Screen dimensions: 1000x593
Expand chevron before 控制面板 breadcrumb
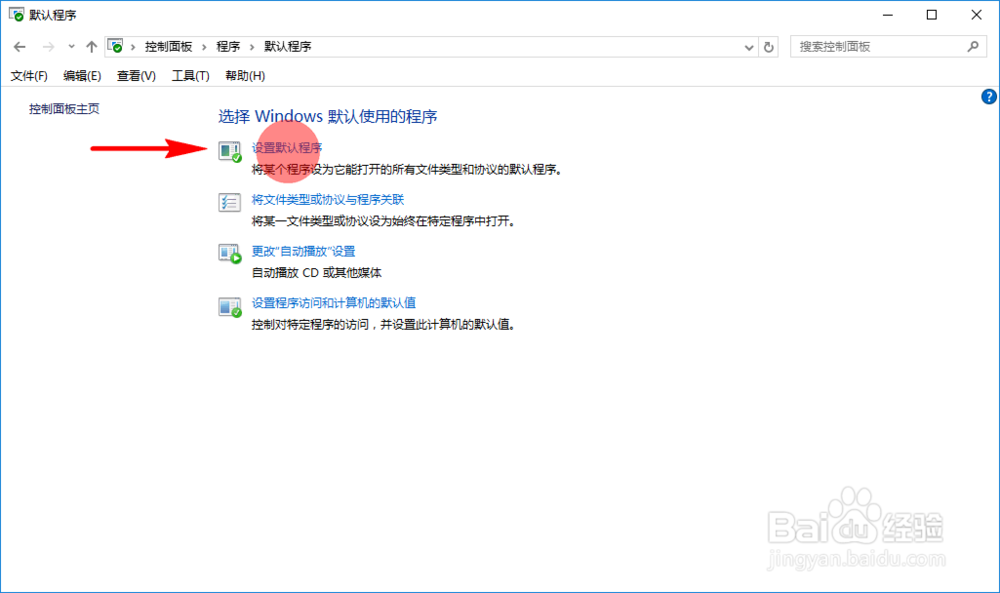tap(133, 47)
